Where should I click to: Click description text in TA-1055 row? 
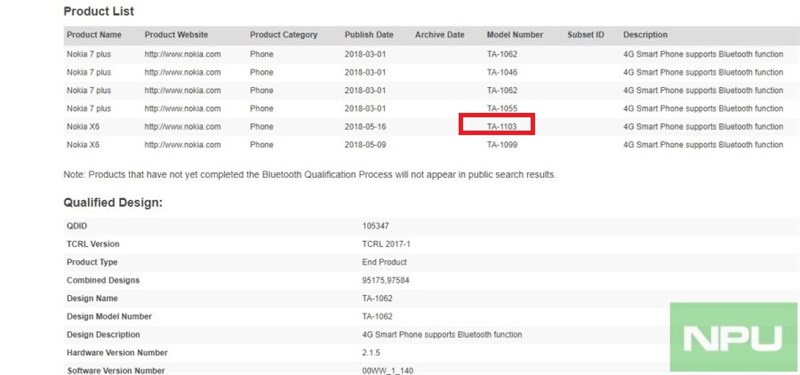[703, 109]
